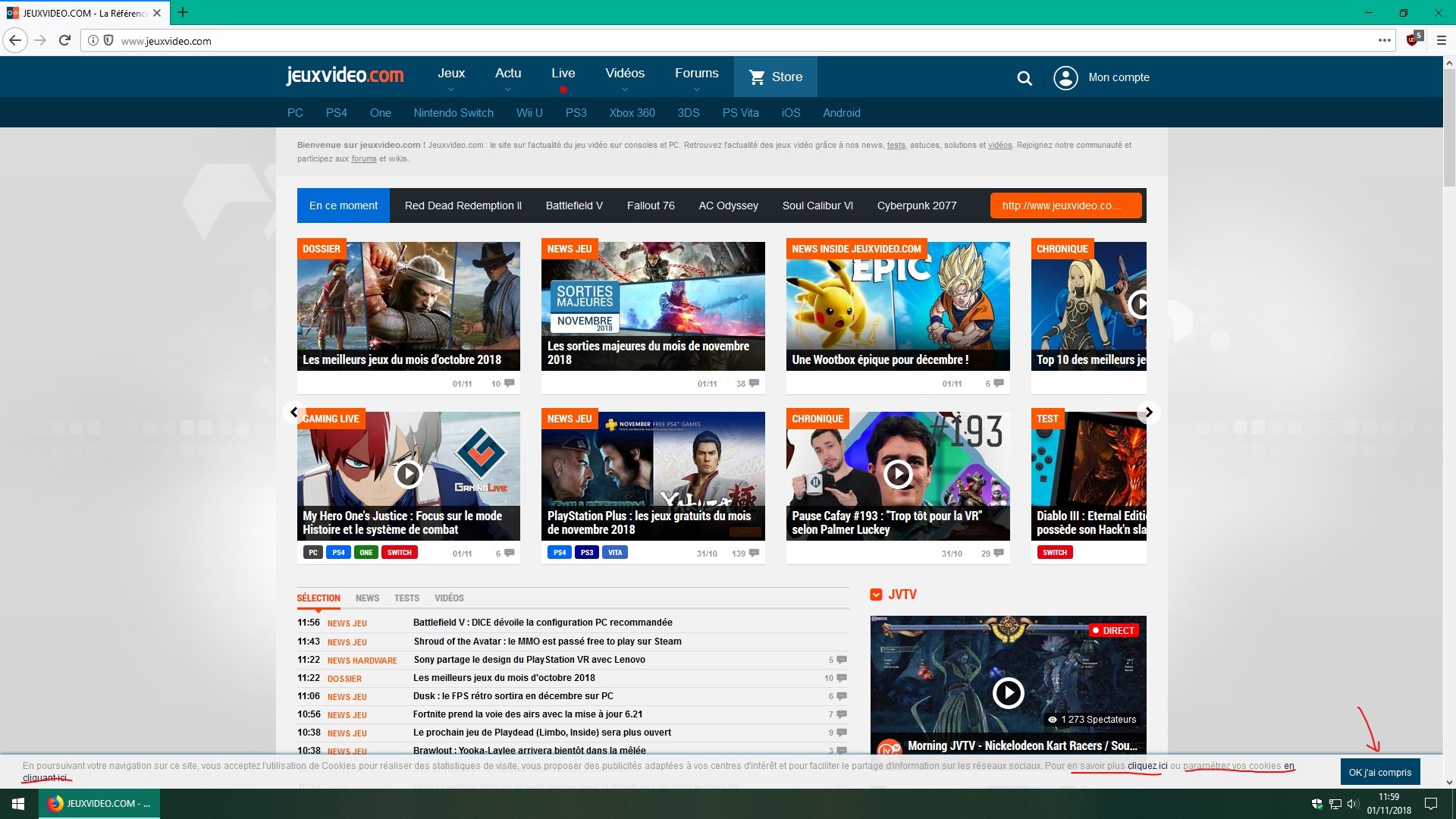Click the volume speaker tray icon
This screenshot has width=1456, height=819.
(x=1353, y=803)
